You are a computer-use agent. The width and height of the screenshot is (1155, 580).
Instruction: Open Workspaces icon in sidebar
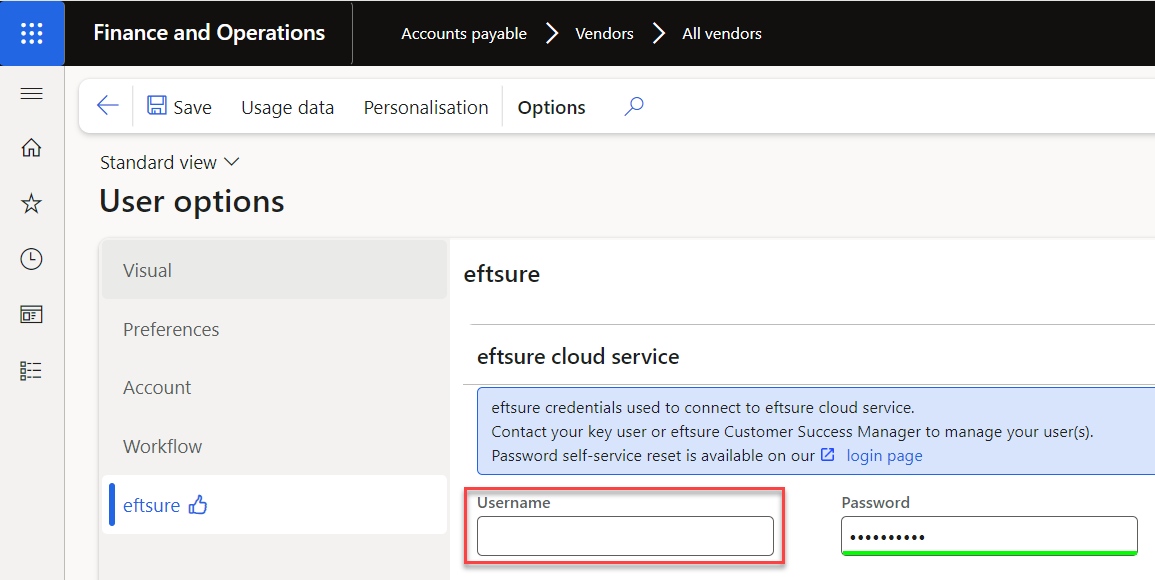32,315
